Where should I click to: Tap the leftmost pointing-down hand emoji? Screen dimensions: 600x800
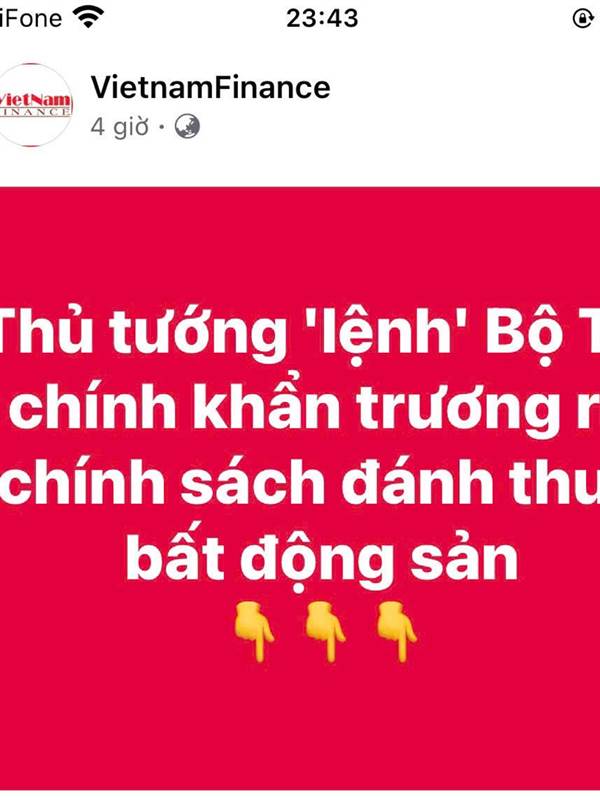pyautogui.click(x=254, y=631)
